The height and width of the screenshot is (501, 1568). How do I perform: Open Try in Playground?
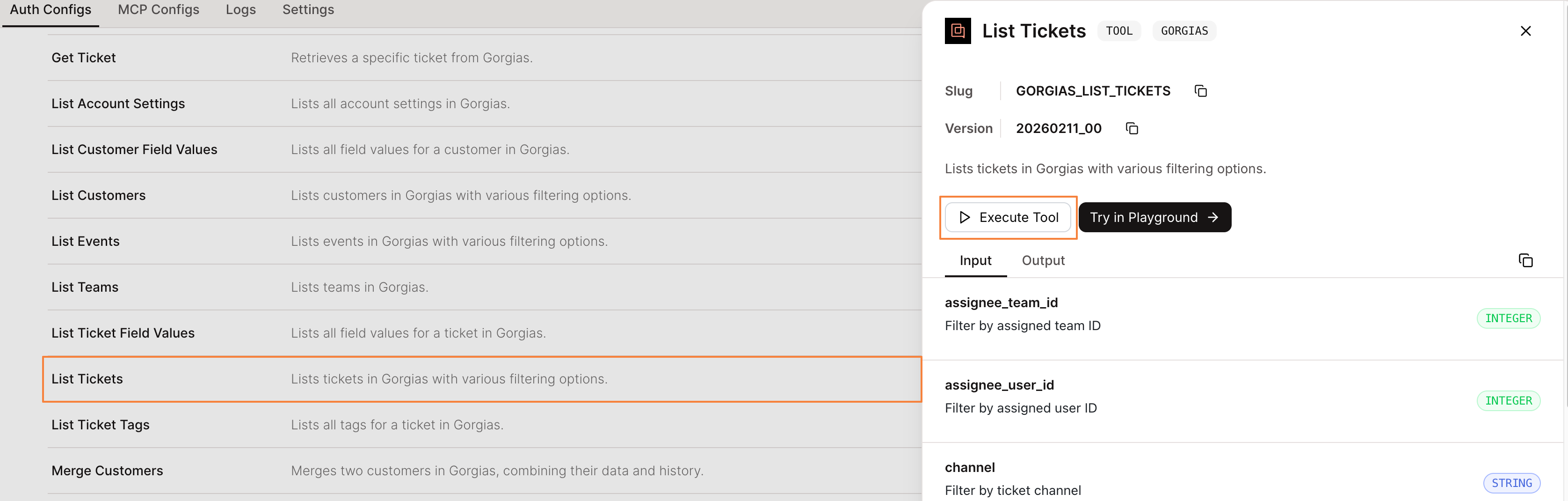tap(1154, 218)
